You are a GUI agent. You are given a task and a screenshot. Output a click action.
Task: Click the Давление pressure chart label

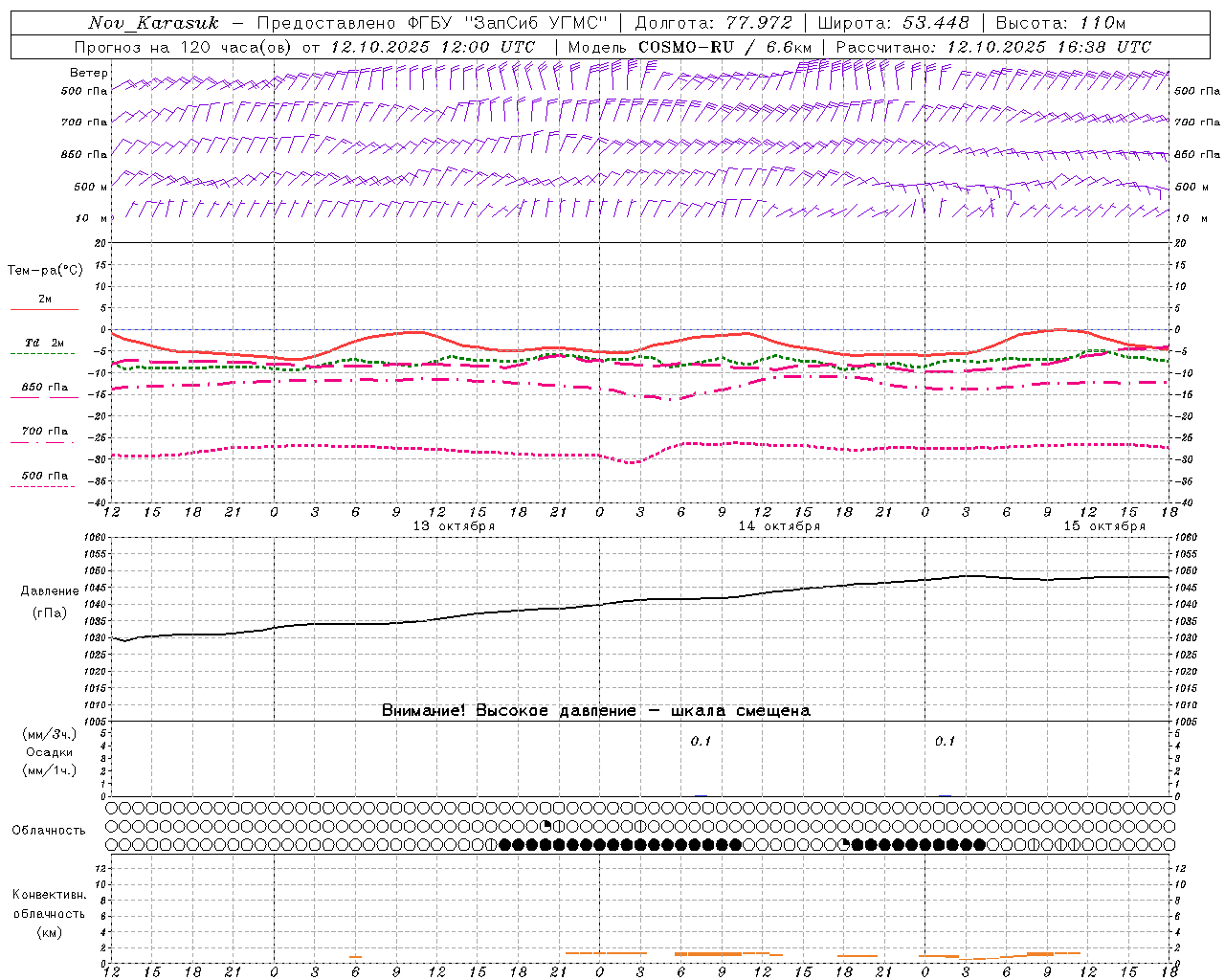[x=50, y=591]
